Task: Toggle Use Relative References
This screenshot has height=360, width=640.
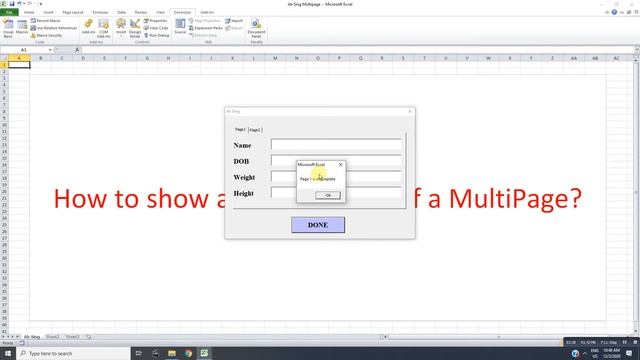Action: (x=53, y=28)
